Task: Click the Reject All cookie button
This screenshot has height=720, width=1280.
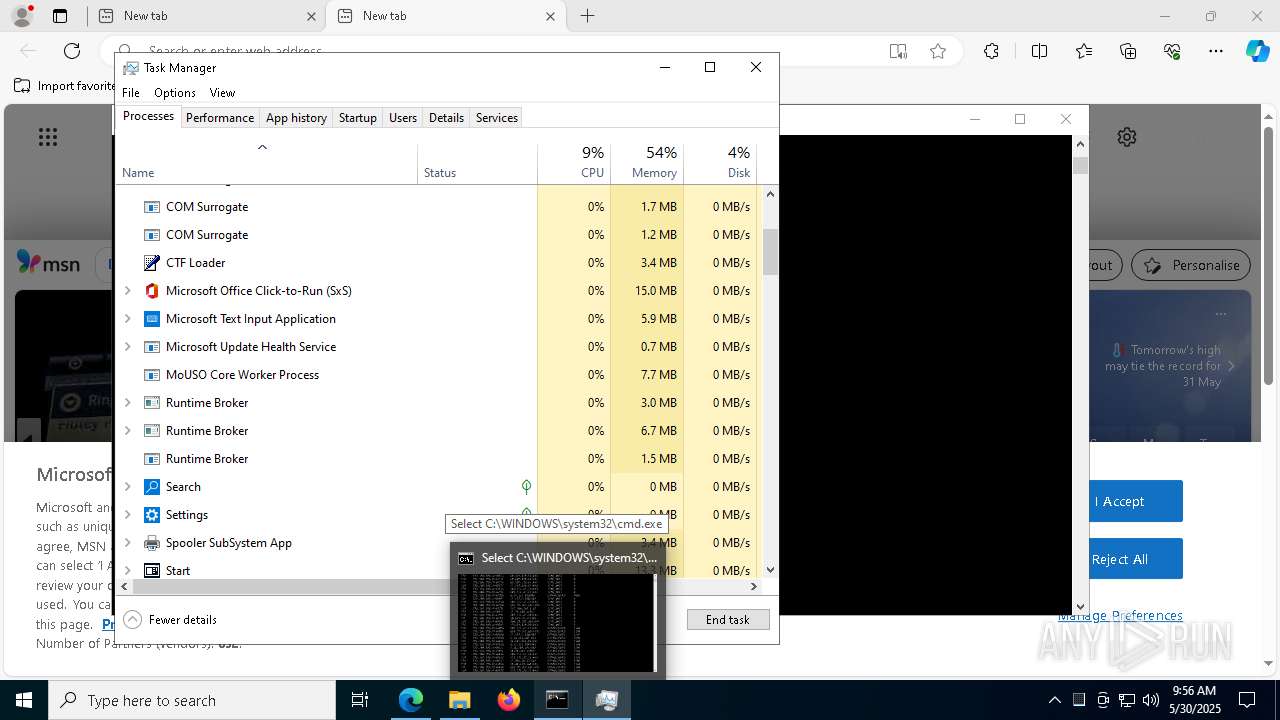Action: pyautogui.click(x=1136, y=559)
